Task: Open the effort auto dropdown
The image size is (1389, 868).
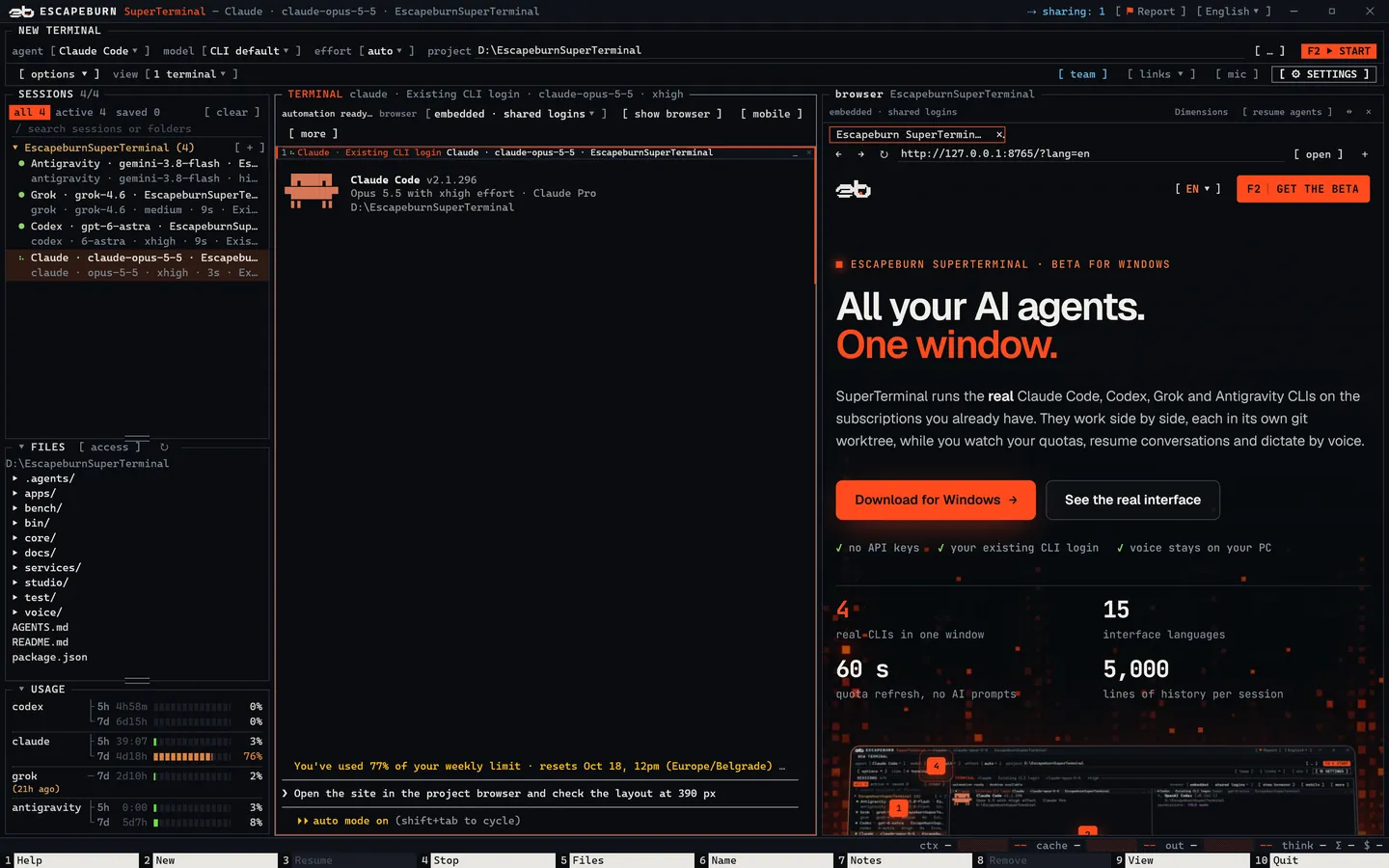Action: [x=386, y=51]
